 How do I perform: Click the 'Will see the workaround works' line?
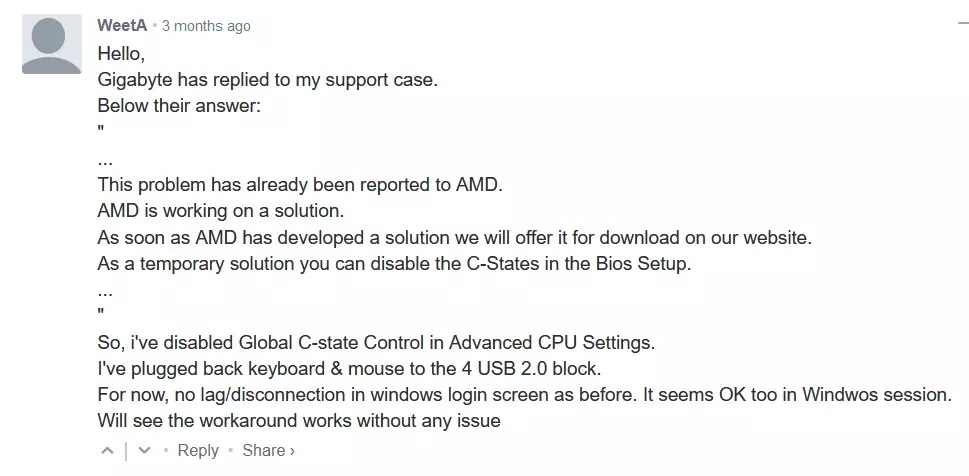(x=299, y=421)
